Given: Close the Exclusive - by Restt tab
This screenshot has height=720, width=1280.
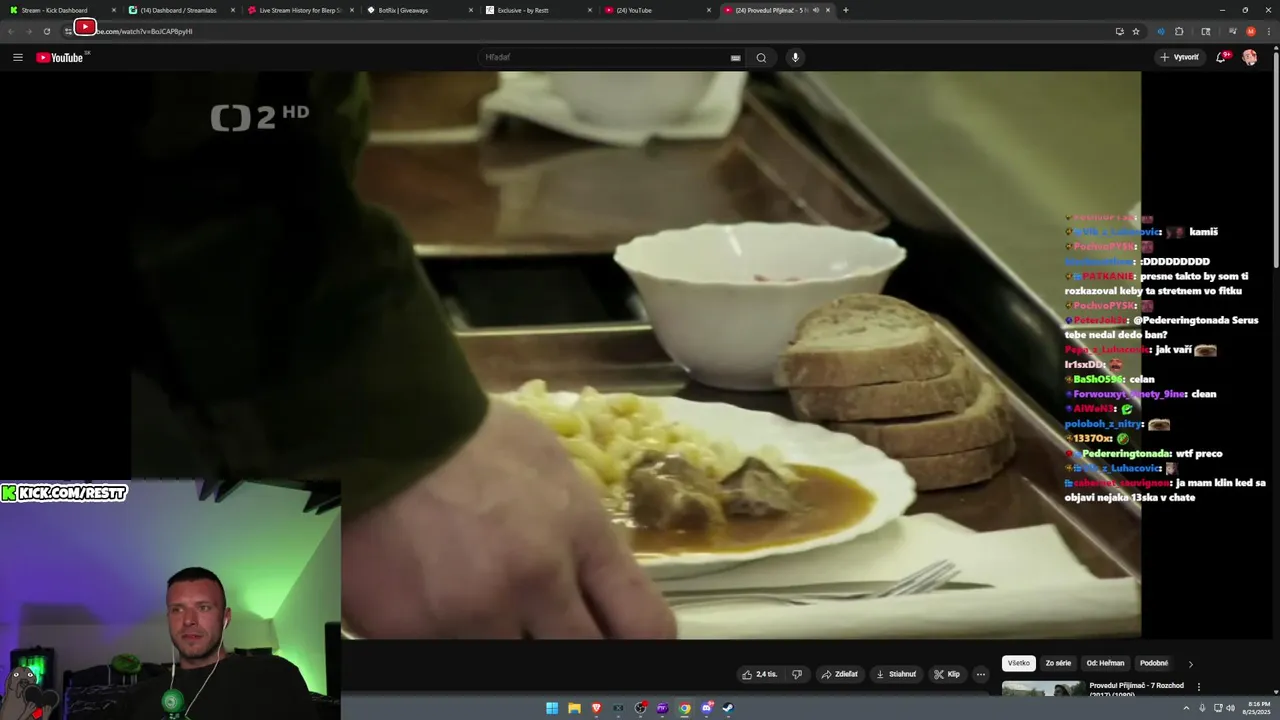Looking at the screenshot, I should pyautogui.click(x=590, y=10).
